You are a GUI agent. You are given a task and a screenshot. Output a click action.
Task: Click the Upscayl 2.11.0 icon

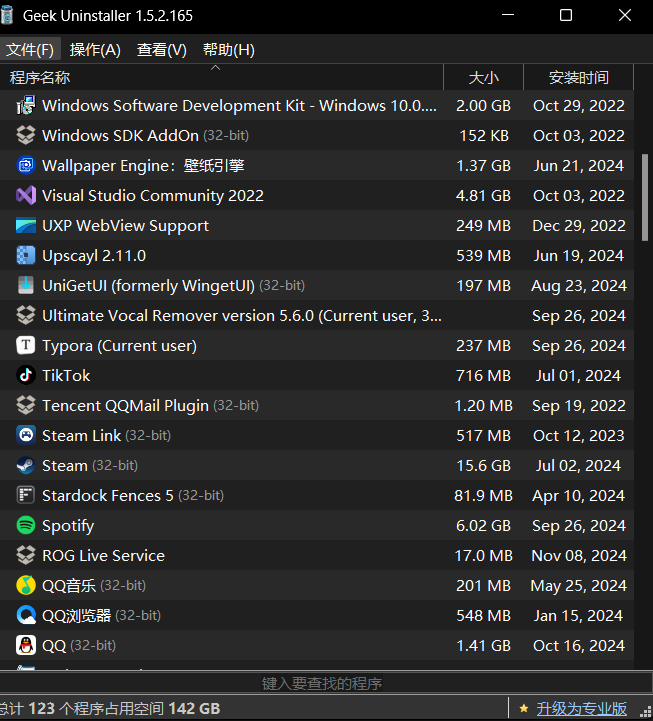[x=26, y=255]
